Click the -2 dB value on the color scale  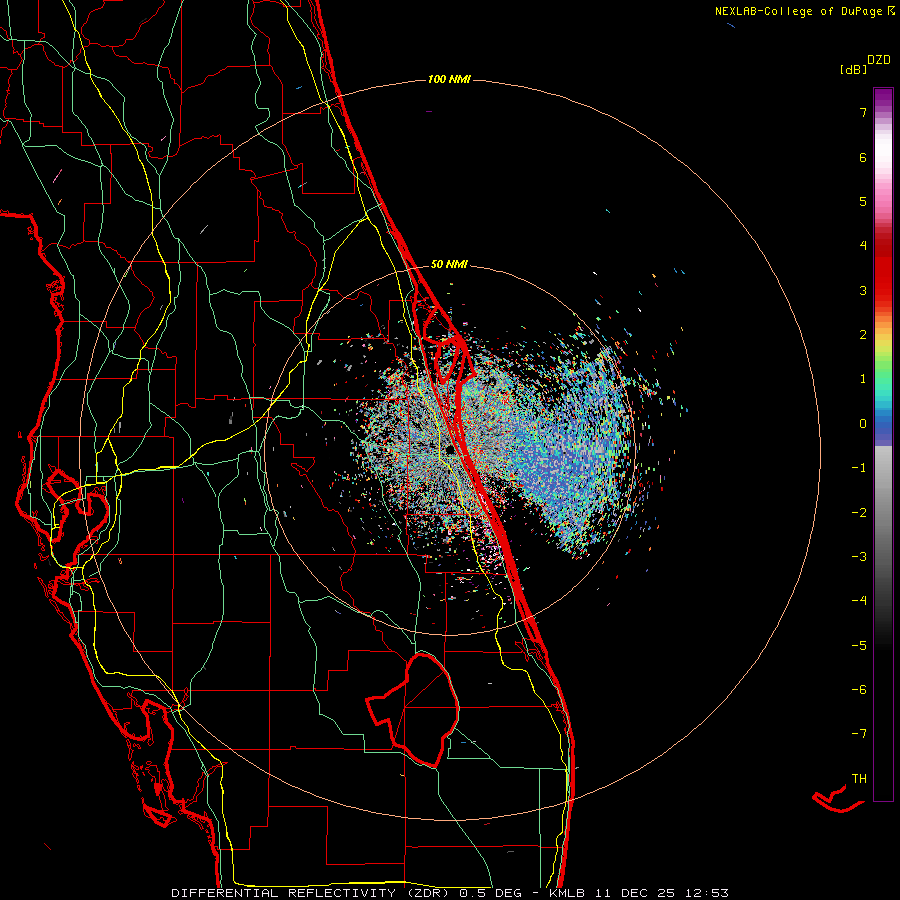[x=859, y=513]
